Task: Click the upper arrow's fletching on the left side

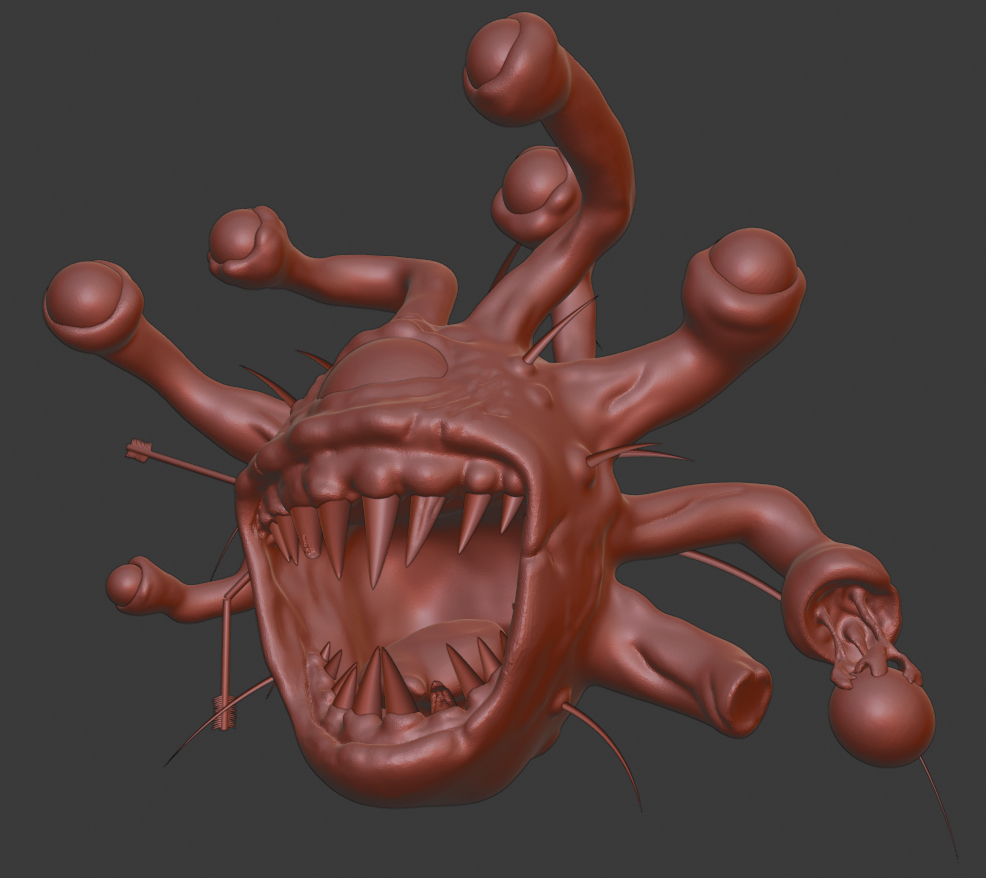Action: 139,450
